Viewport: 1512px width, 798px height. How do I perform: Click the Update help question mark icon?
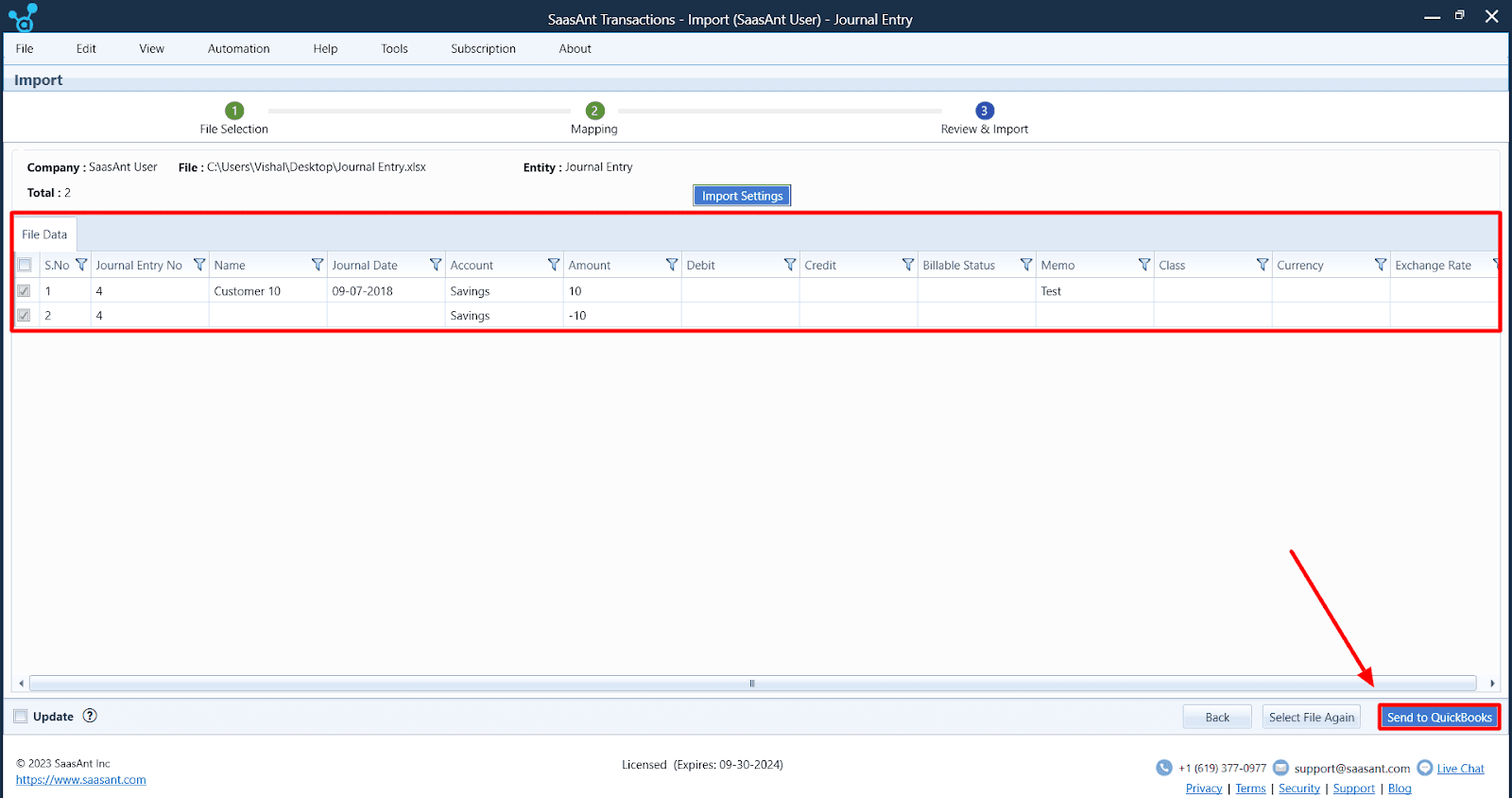90,716
